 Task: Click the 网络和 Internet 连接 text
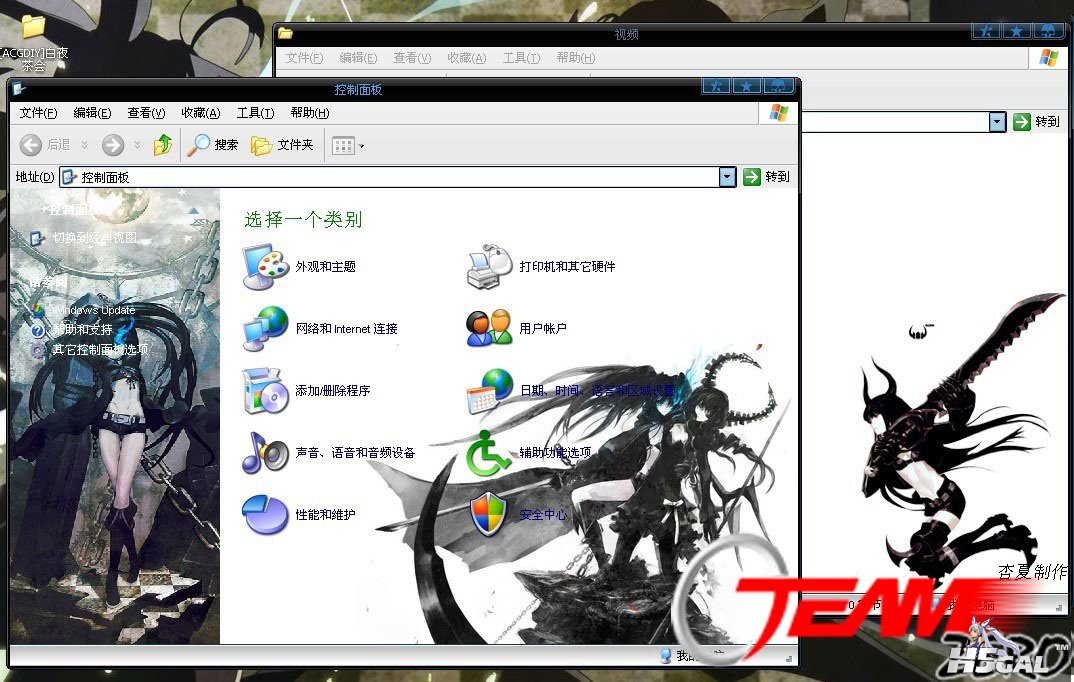(347, 329)
